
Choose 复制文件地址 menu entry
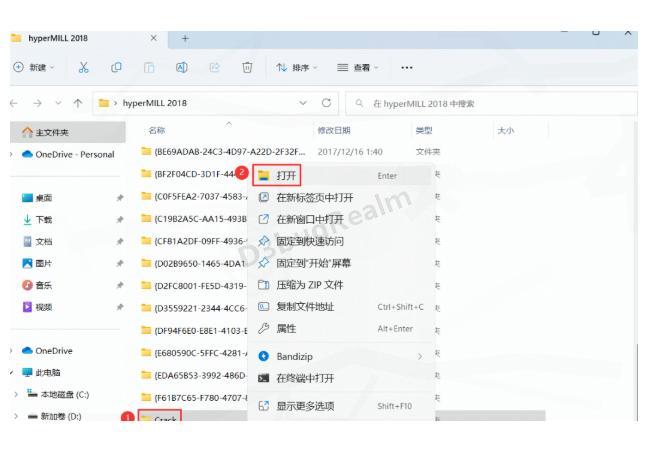340,307
